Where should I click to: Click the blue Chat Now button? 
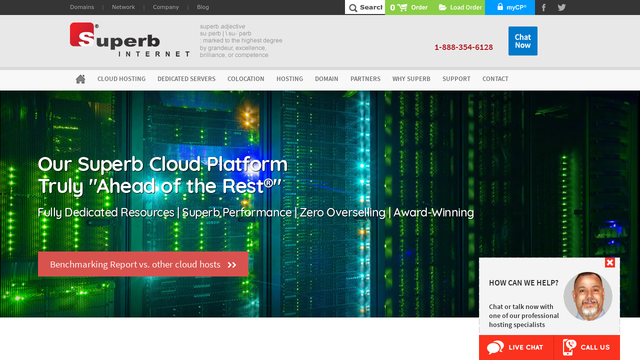[x=523, y=41]
